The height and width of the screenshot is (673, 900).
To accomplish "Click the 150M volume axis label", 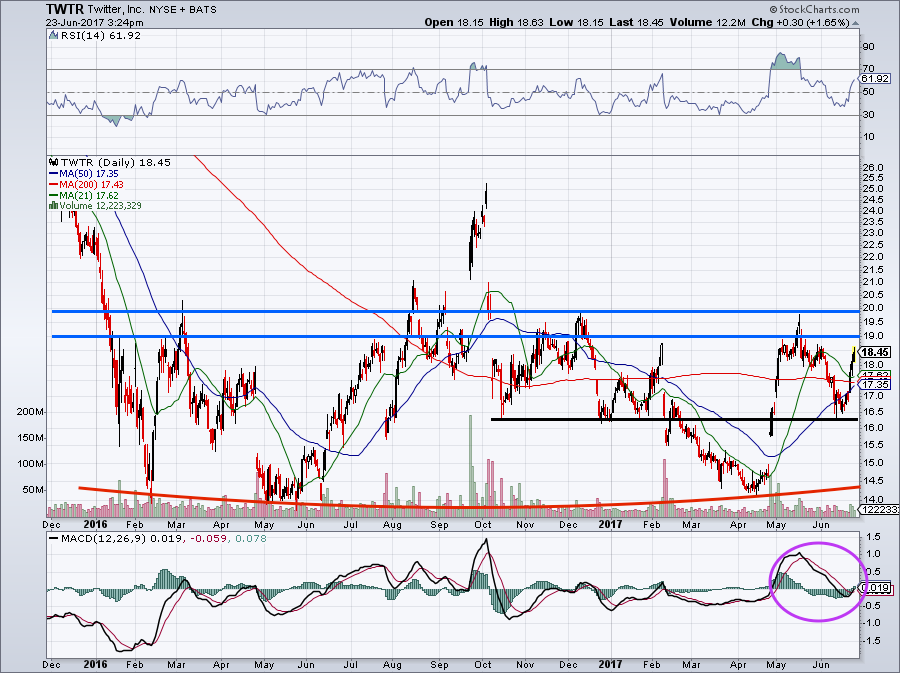I will [30, 438].
